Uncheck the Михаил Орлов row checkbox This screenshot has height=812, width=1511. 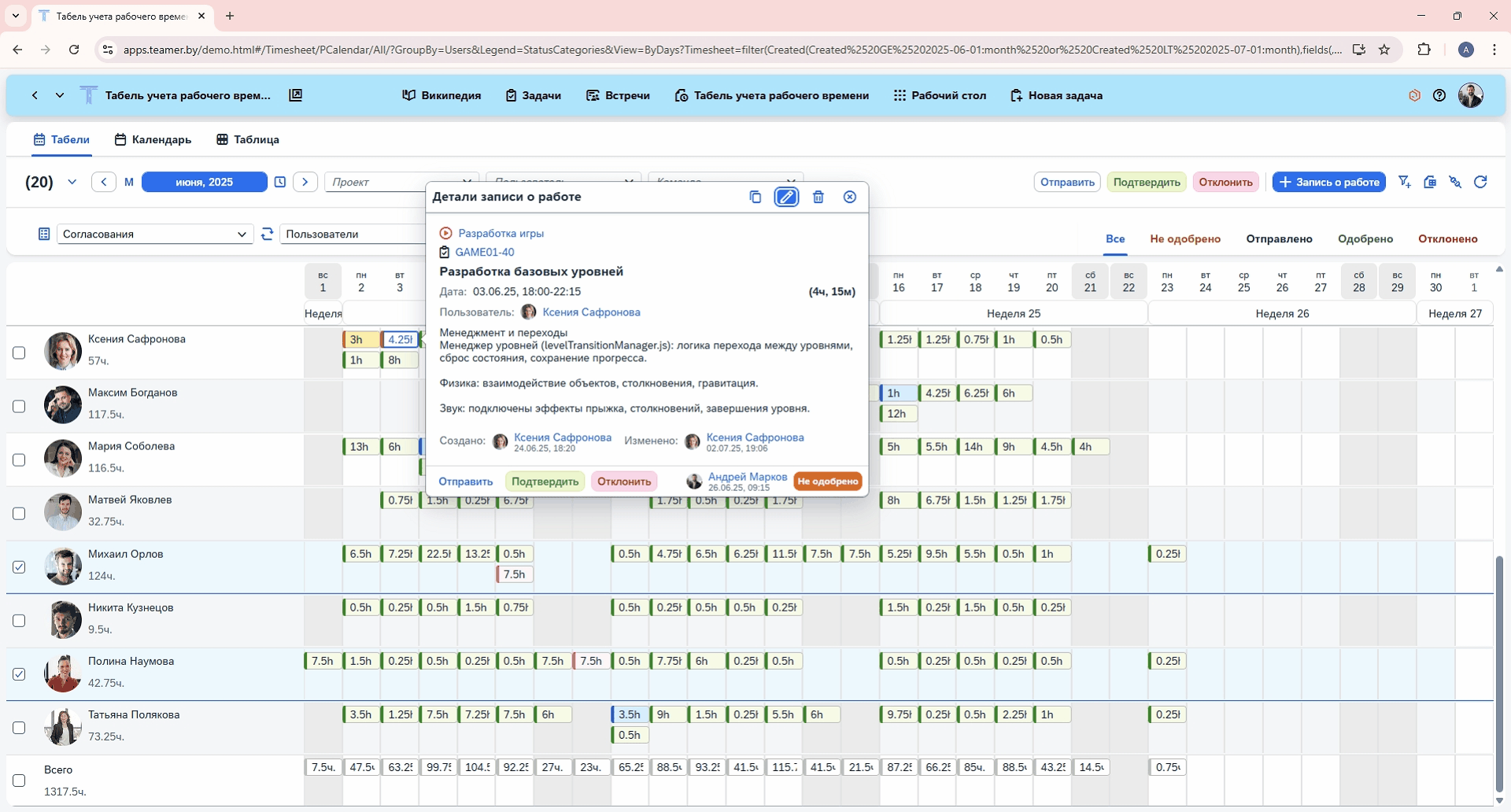19,567
